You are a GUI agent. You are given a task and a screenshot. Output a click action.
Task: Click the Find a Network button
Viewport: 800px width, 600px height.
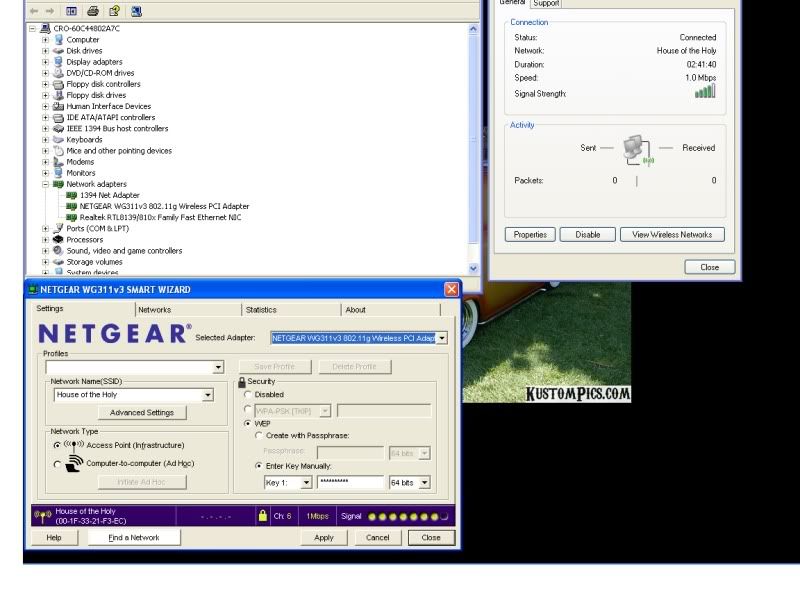(x=134, y=538)
